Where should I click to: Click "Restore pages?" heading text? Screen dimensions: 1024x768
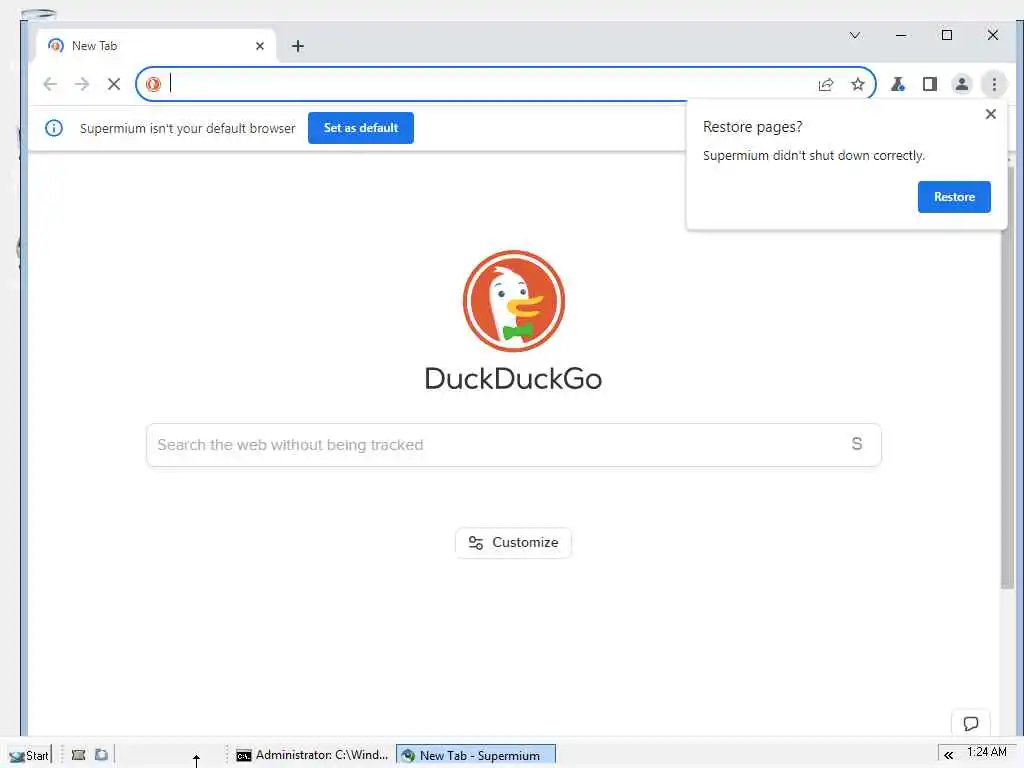click(752, 127)
